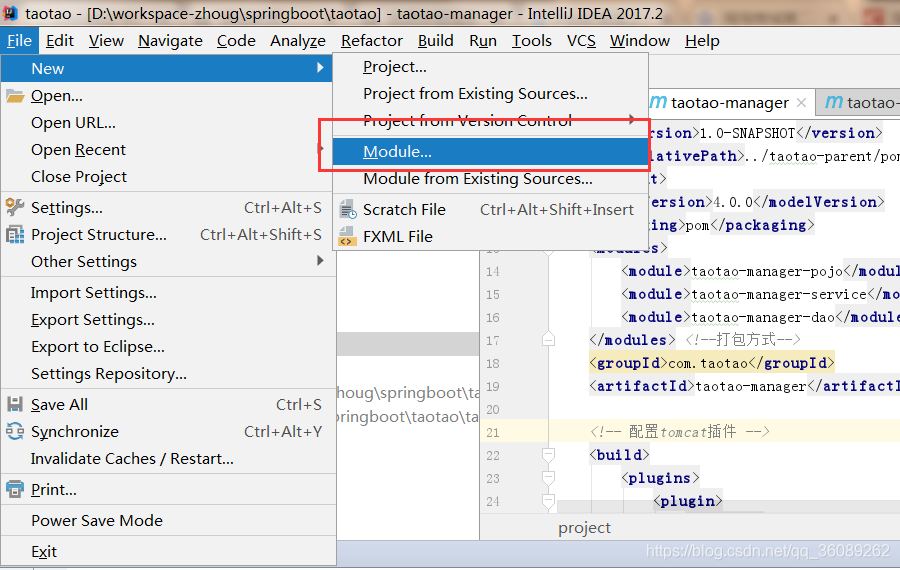Screen dimensions: 900x570
Task: Open the Window menu
Action: click(x=639, y=41)
